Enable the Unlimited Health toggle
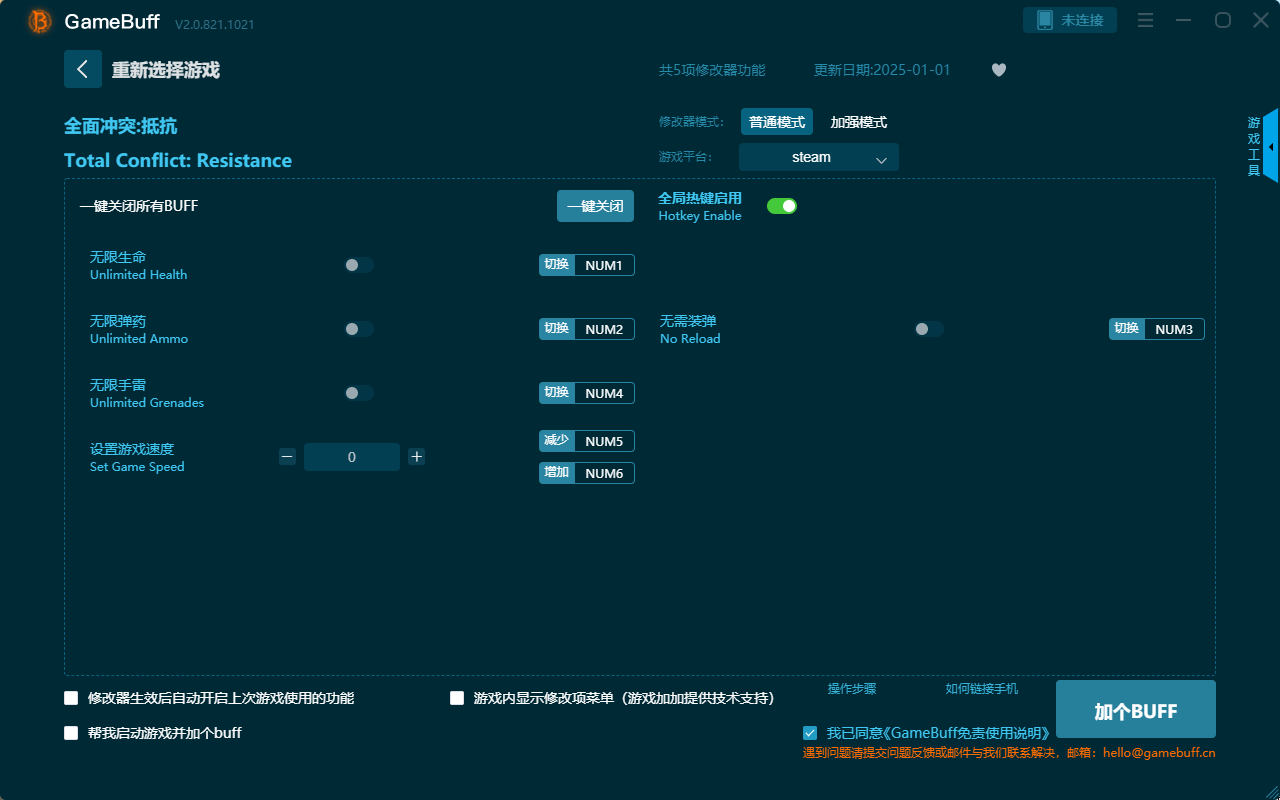Screen dimensions: 1280x800 [359, 264]
